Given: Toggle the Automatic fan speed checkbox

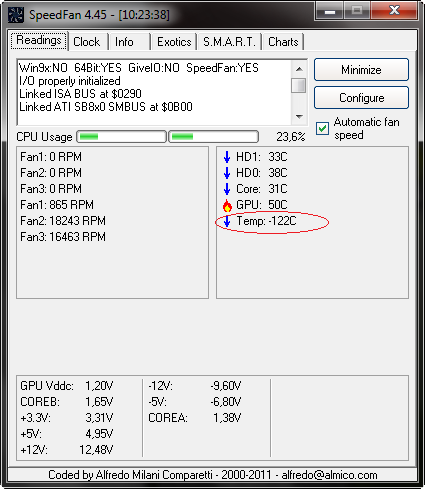Looking at the screenshot, I should 322,128.
